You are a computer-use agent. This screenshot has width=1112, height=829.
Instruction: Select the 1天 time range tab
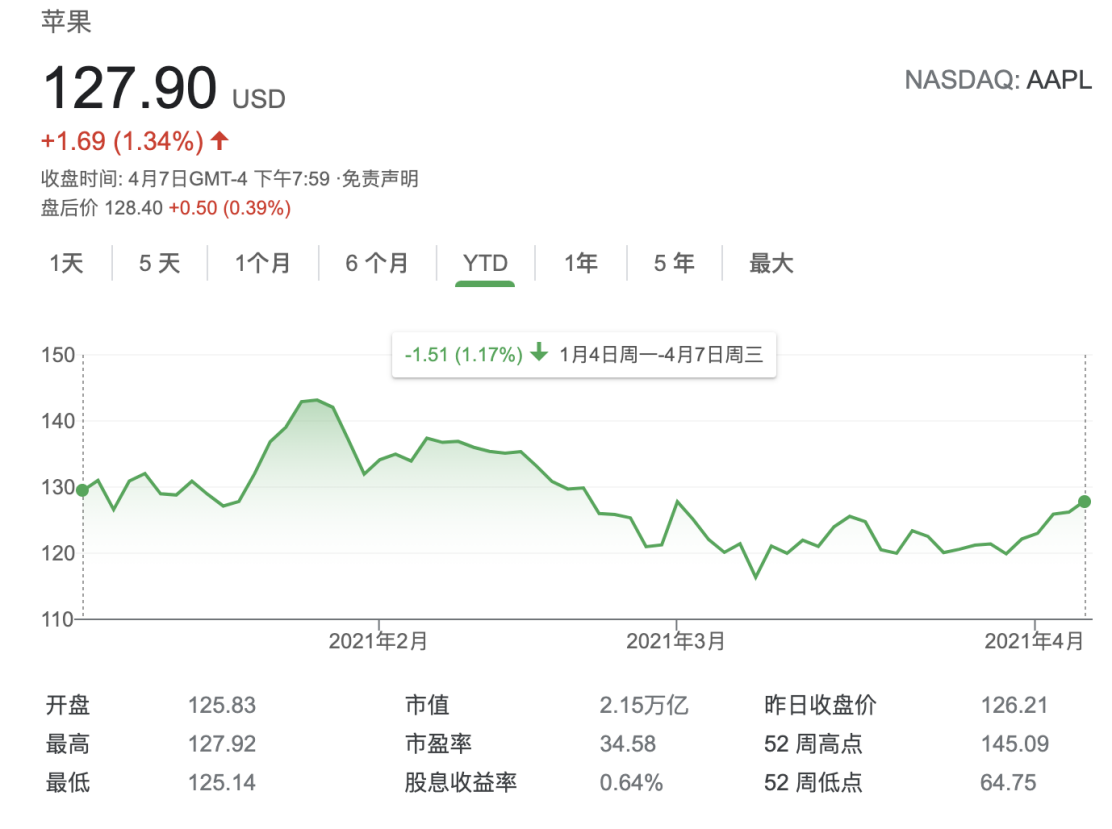coord(67,264)
